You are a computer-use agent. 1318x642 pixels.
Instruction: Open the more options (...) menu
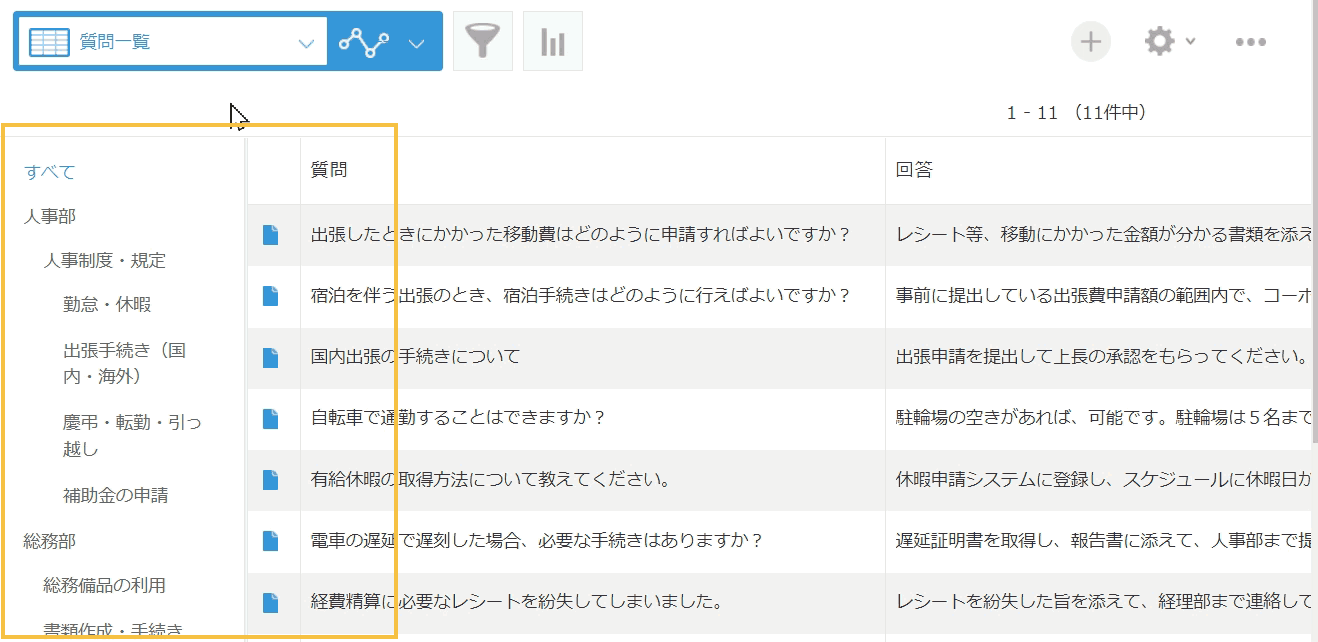pyautogui.click(x=1252, y=41)
